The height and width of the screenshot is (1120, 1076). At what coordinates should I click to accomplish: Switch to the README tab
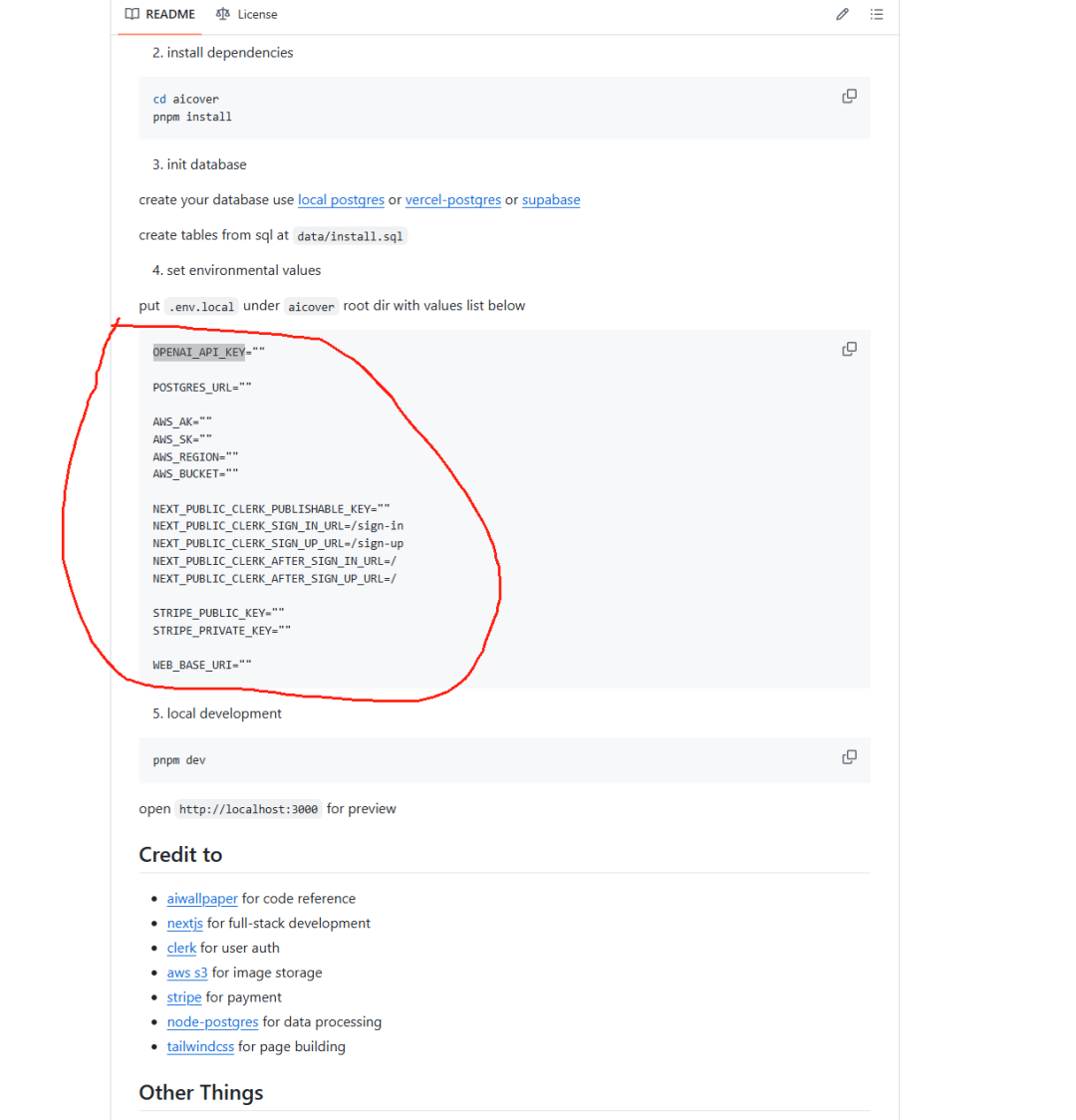click(159, 15)
